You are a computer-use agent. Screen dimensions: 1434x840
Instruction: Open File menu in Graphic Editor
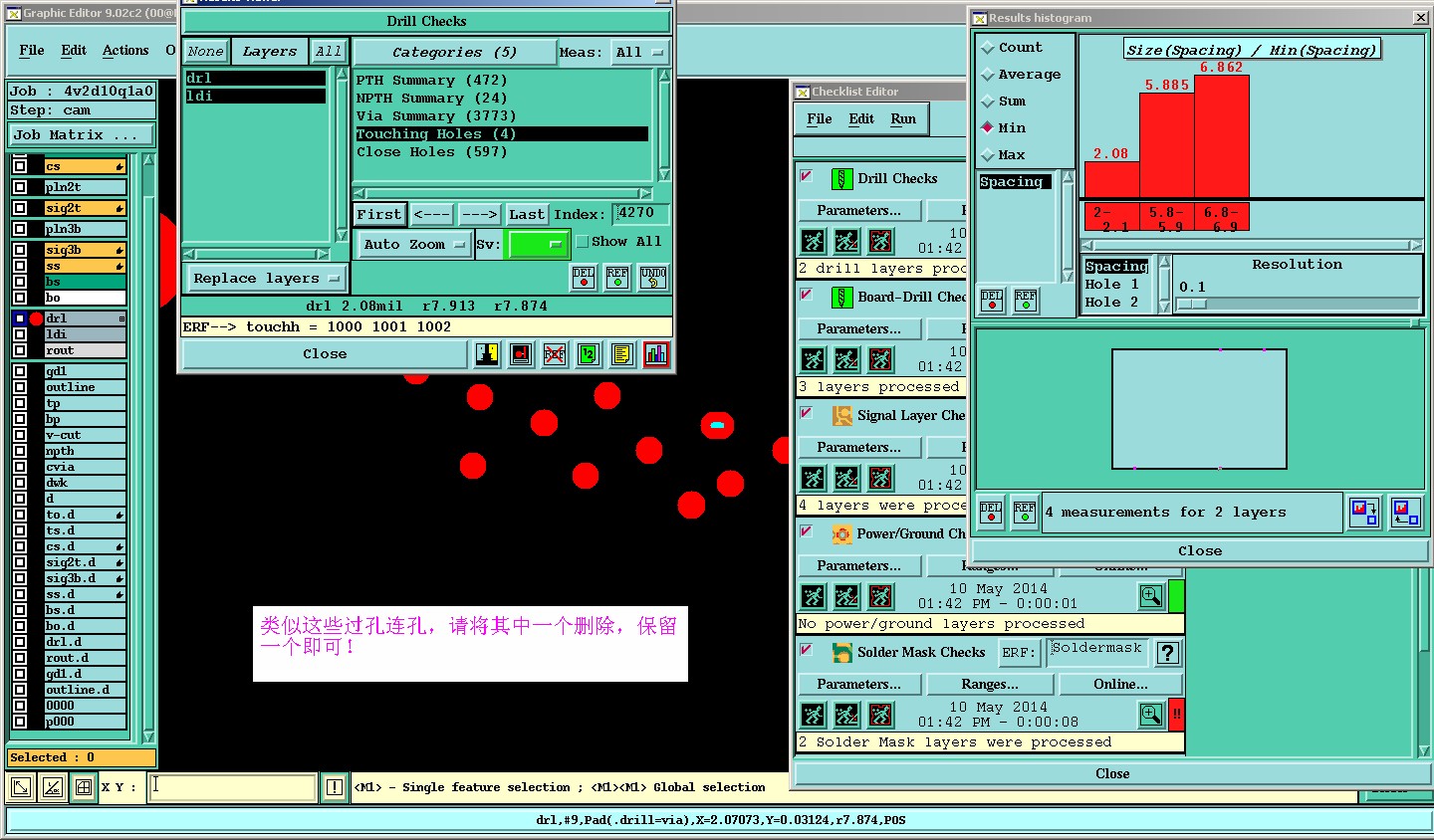click(32, 51)
